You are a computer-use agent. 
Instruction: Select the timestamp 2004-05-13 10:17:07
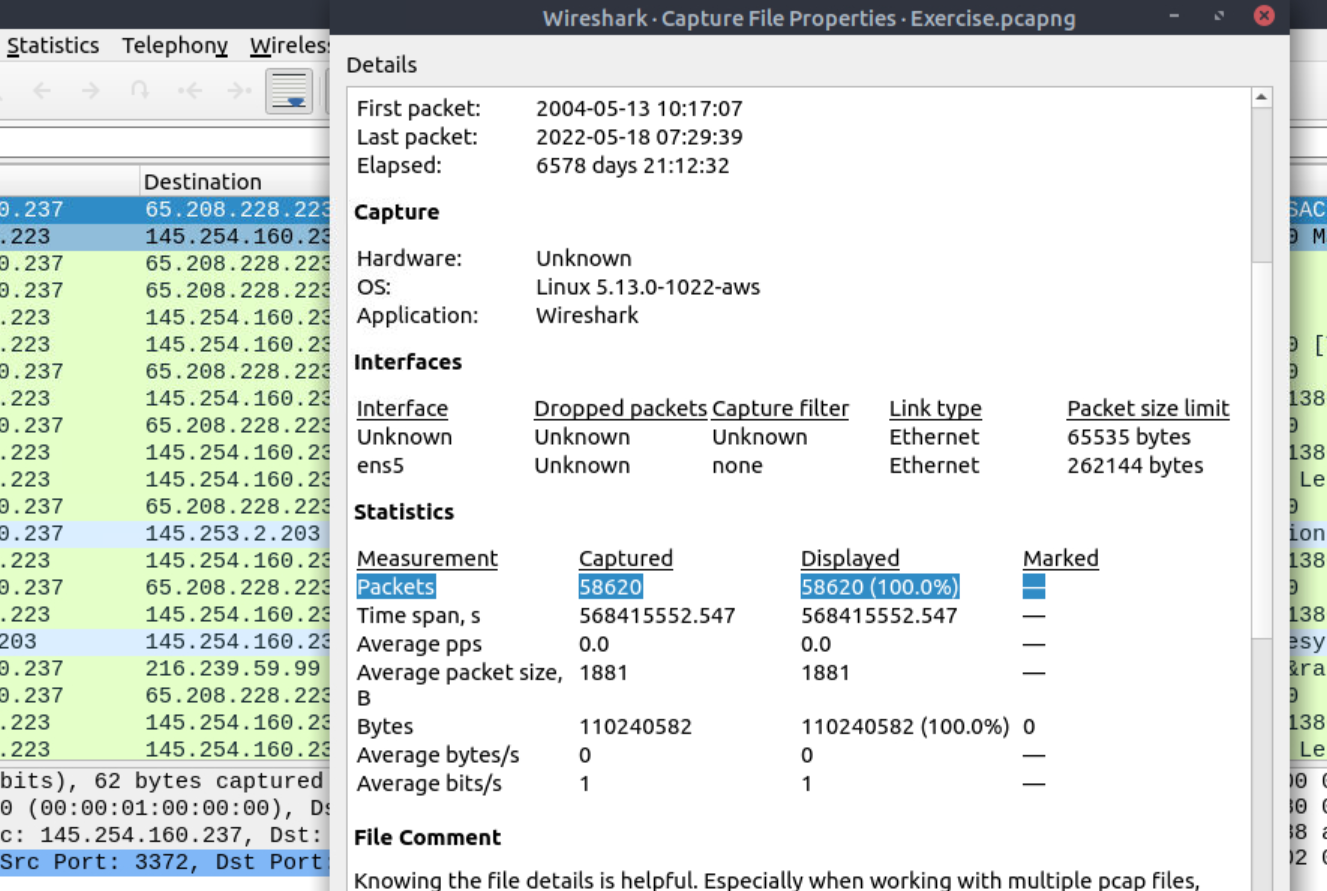coord(640,108)
